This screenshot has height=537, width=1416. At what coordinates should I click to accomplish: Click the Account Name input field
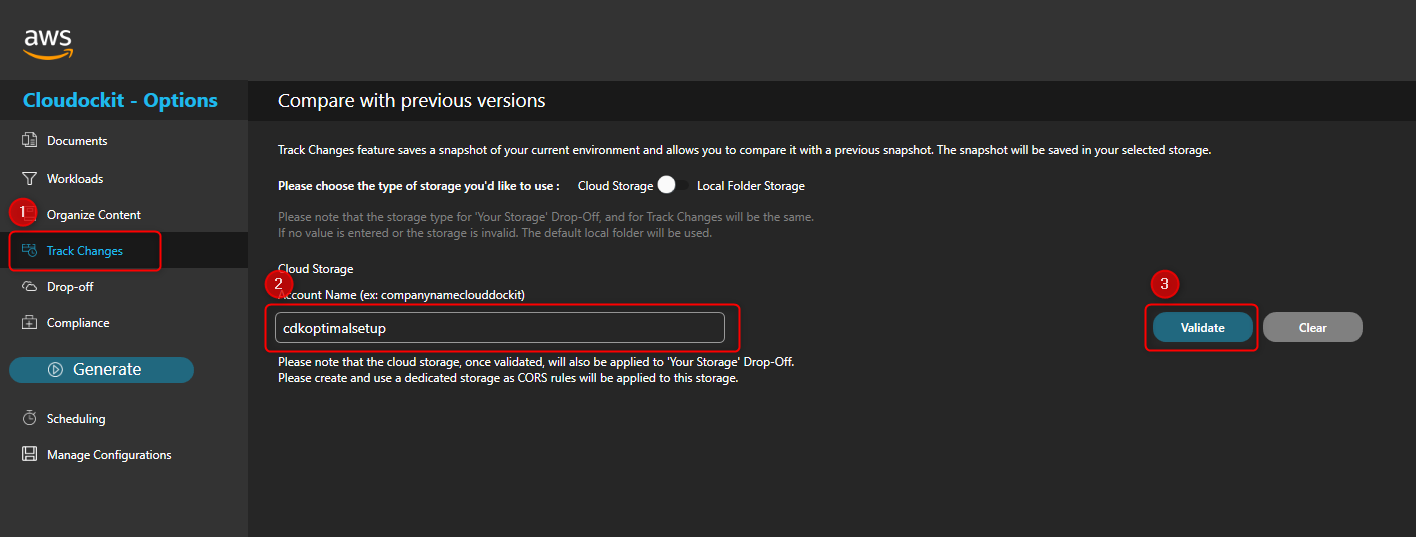[x=500, y=328]
